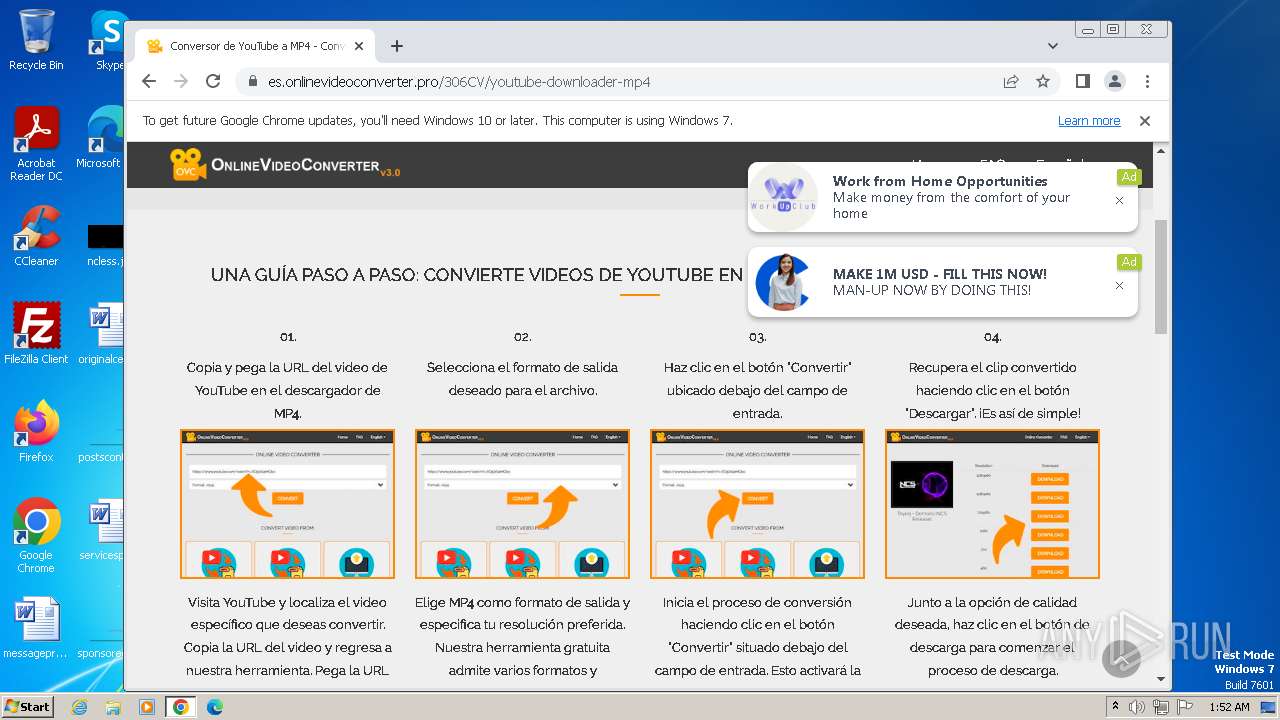Click the scroll up arrow of page
The image size is (1280, 720).
[1160, 150]
